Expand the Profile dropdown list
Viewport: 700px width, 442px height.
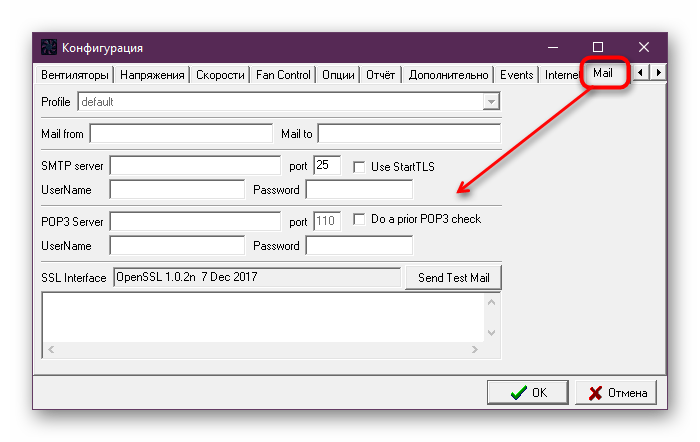click(490, 102)
